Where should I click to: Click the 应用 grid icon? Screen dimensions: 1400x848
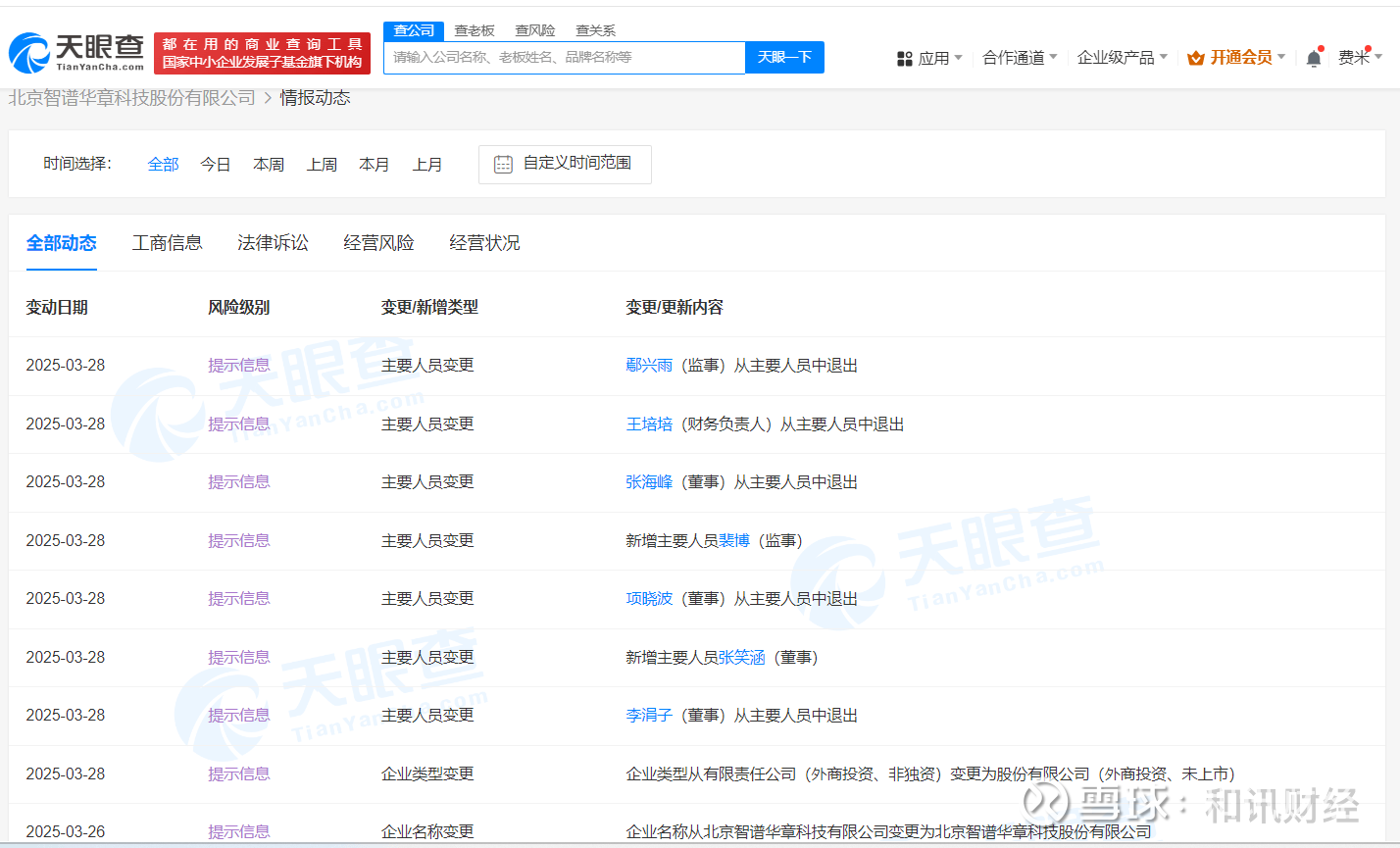tap(904, 59)
